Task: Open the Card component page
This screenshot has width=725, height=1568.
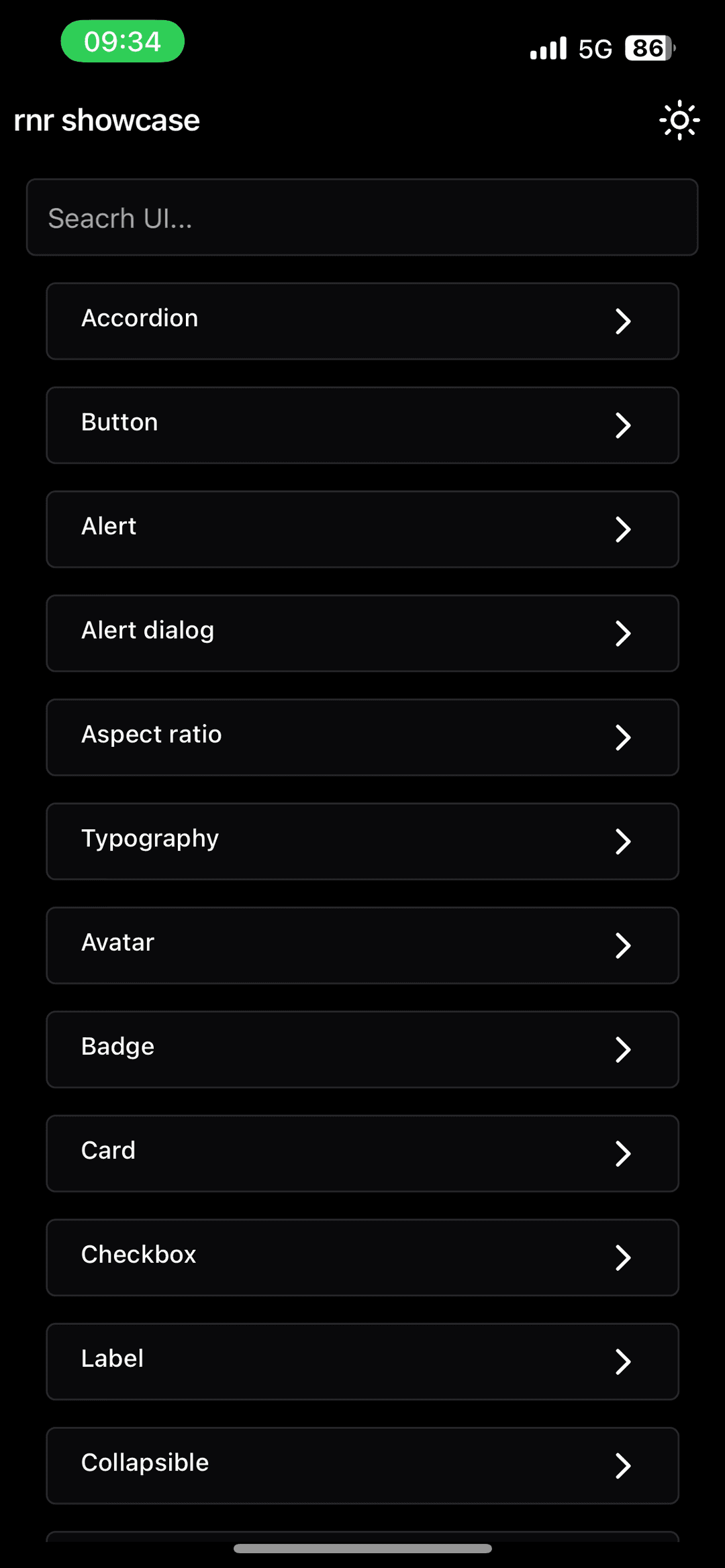Action: click(362, 1153)
